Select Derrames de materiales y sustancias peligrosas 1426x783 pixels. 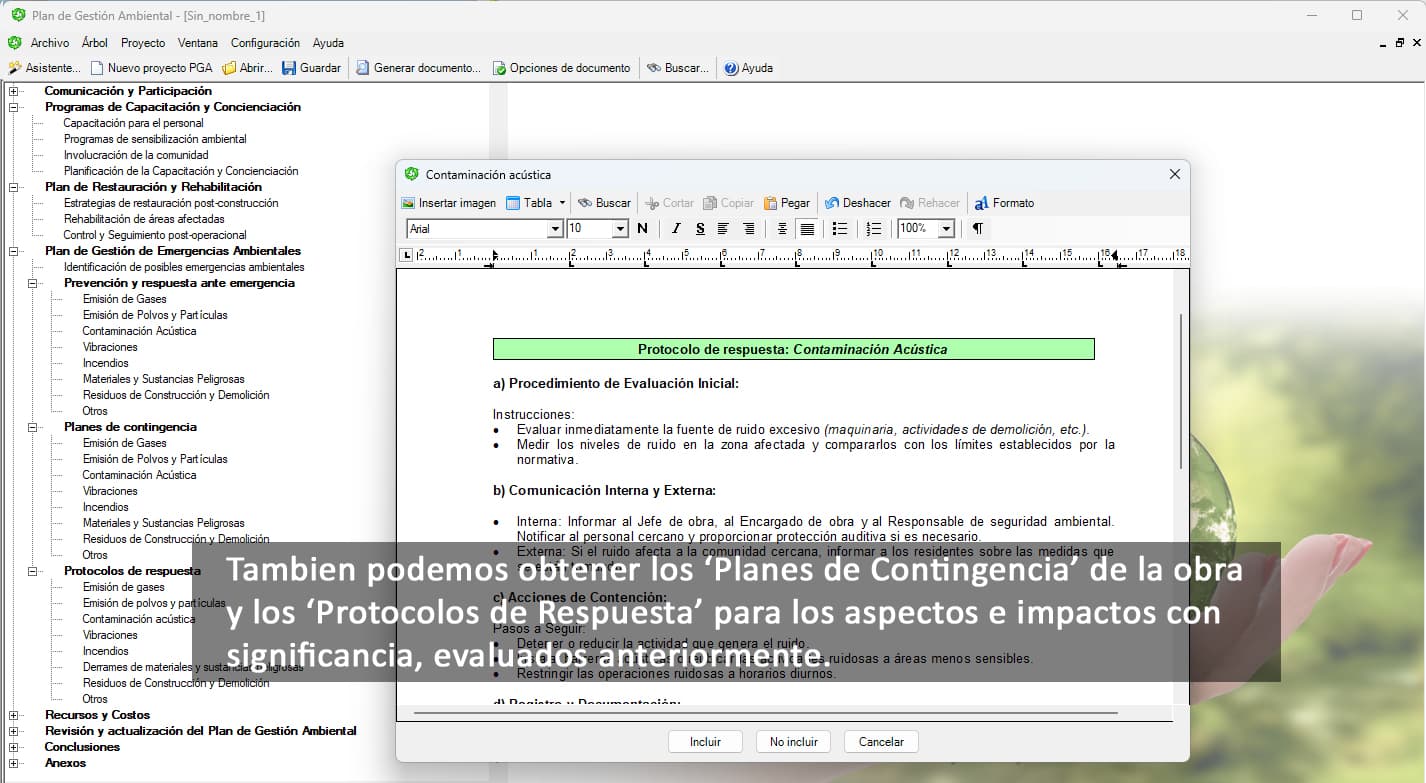click(193, 667)
